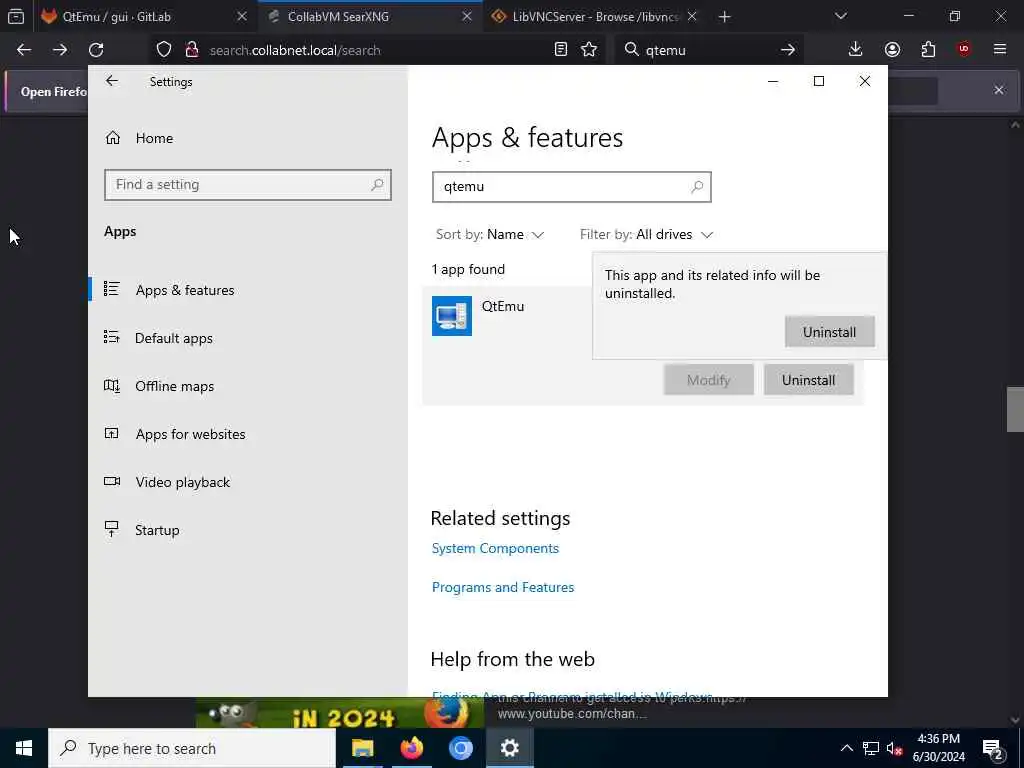
Task: Click the Find a setting search box
Action: (x=248, y=185)
